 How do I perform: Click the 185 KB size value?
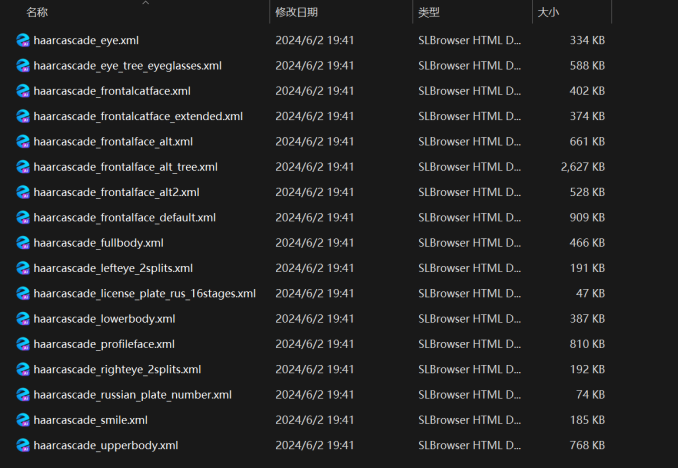pyautogui.click(x=588, y=420)
